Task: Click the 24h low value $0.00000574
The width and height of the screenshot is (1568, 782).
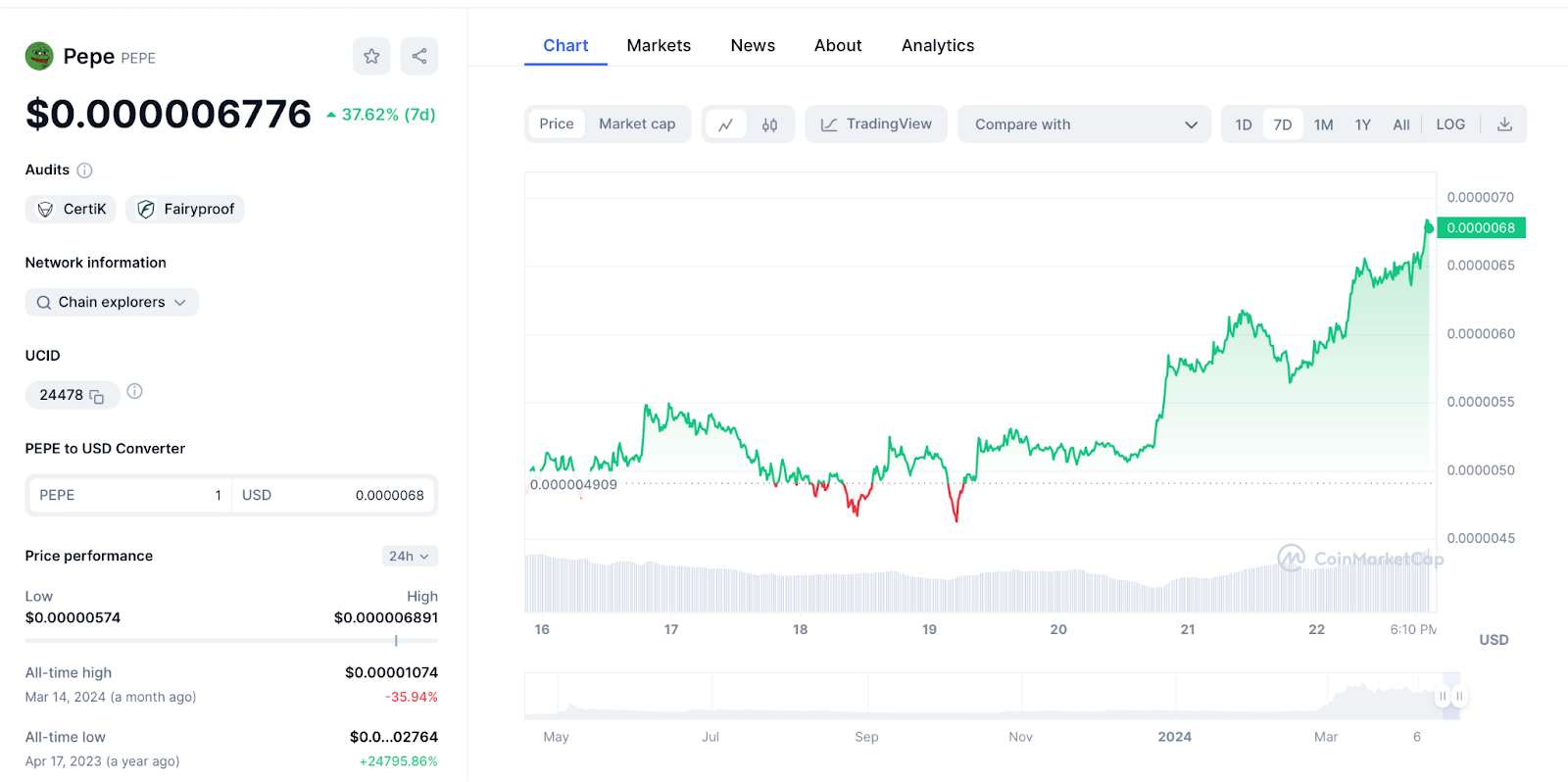Action: [x=73, y=618]
